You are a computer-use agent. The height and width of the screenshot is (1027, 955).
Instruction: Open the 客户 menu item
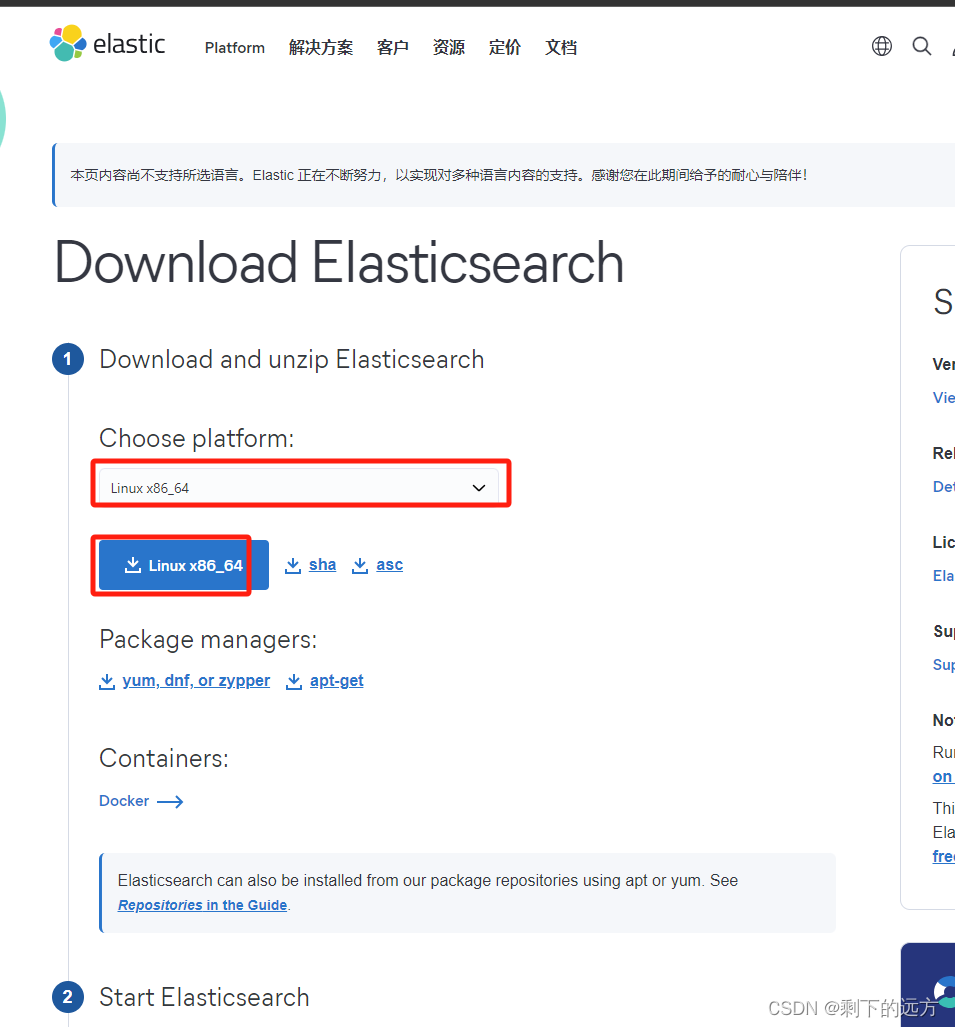[393, 47]
